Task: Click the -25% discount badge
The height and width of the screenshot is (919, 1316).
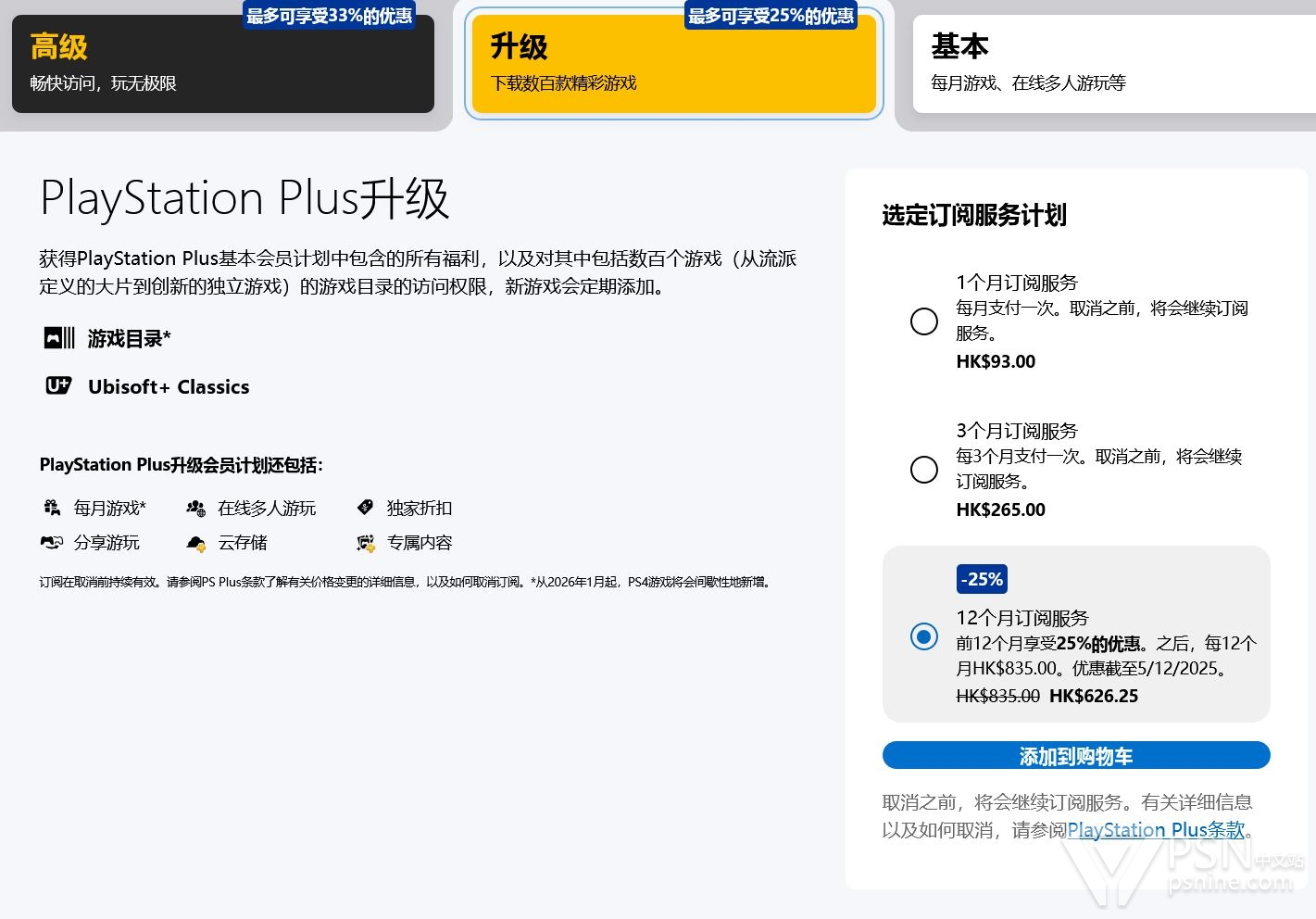Action: [982, 579]
